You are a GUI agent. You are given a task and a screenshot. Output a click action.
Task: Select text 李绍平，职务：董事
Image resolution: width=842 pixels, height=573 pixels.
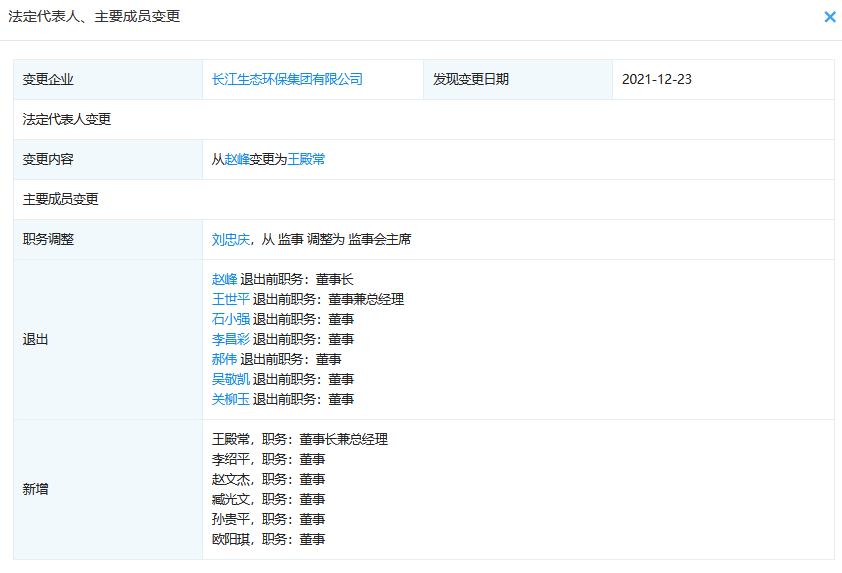click(268, 459)
